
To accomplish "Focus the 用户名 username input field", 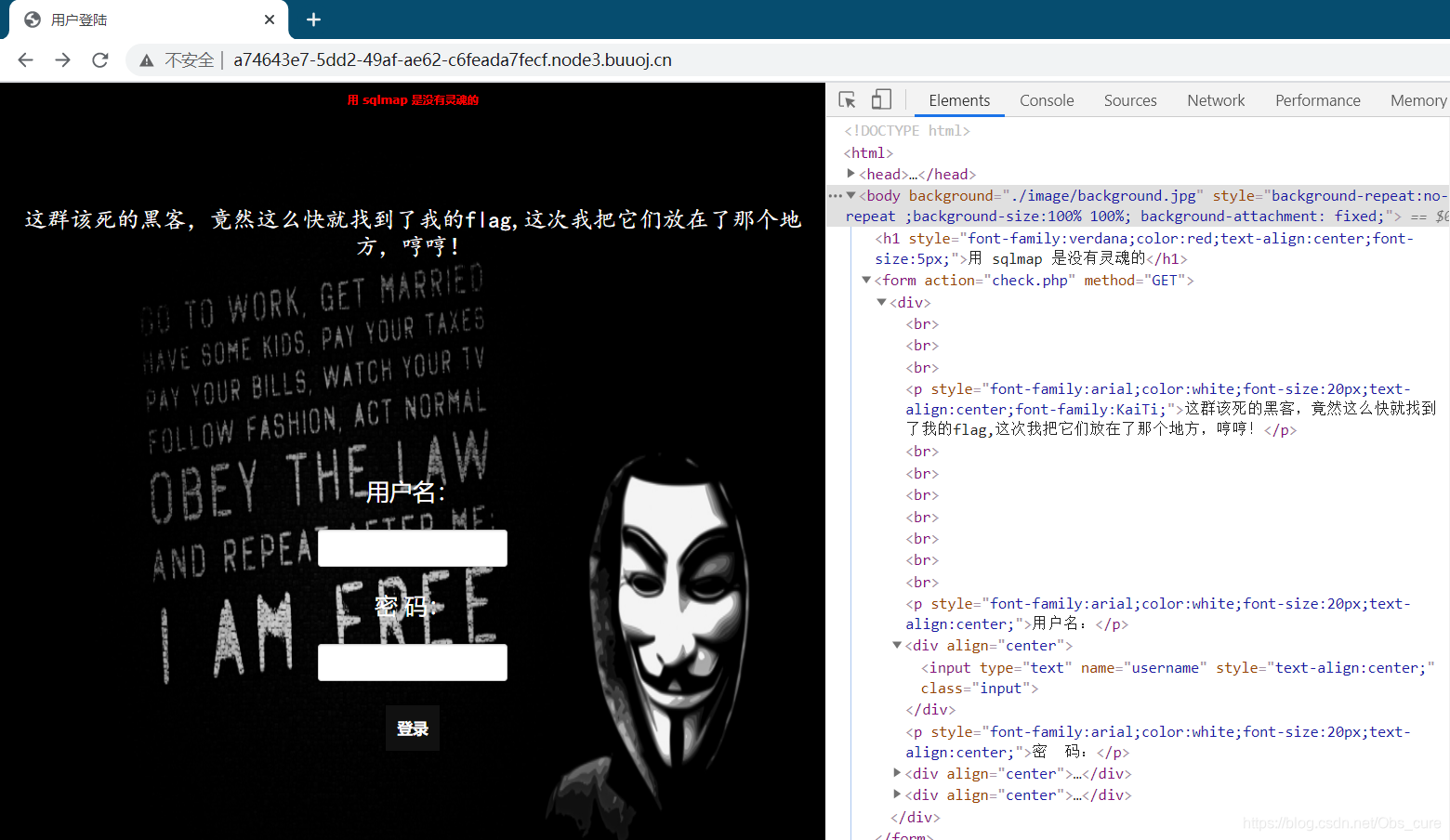I will point(413,548).
